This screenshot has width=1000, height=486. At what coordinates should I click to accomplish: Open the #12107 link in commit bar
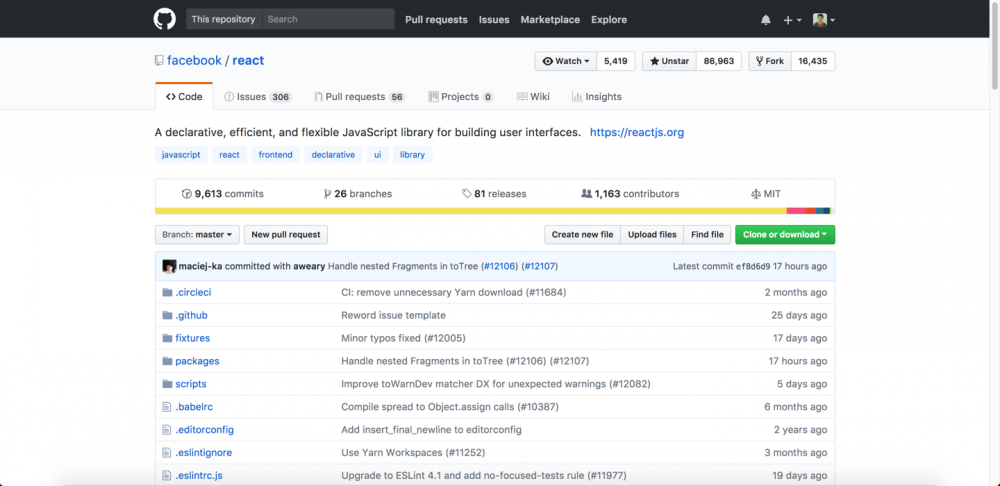point(541,266)
